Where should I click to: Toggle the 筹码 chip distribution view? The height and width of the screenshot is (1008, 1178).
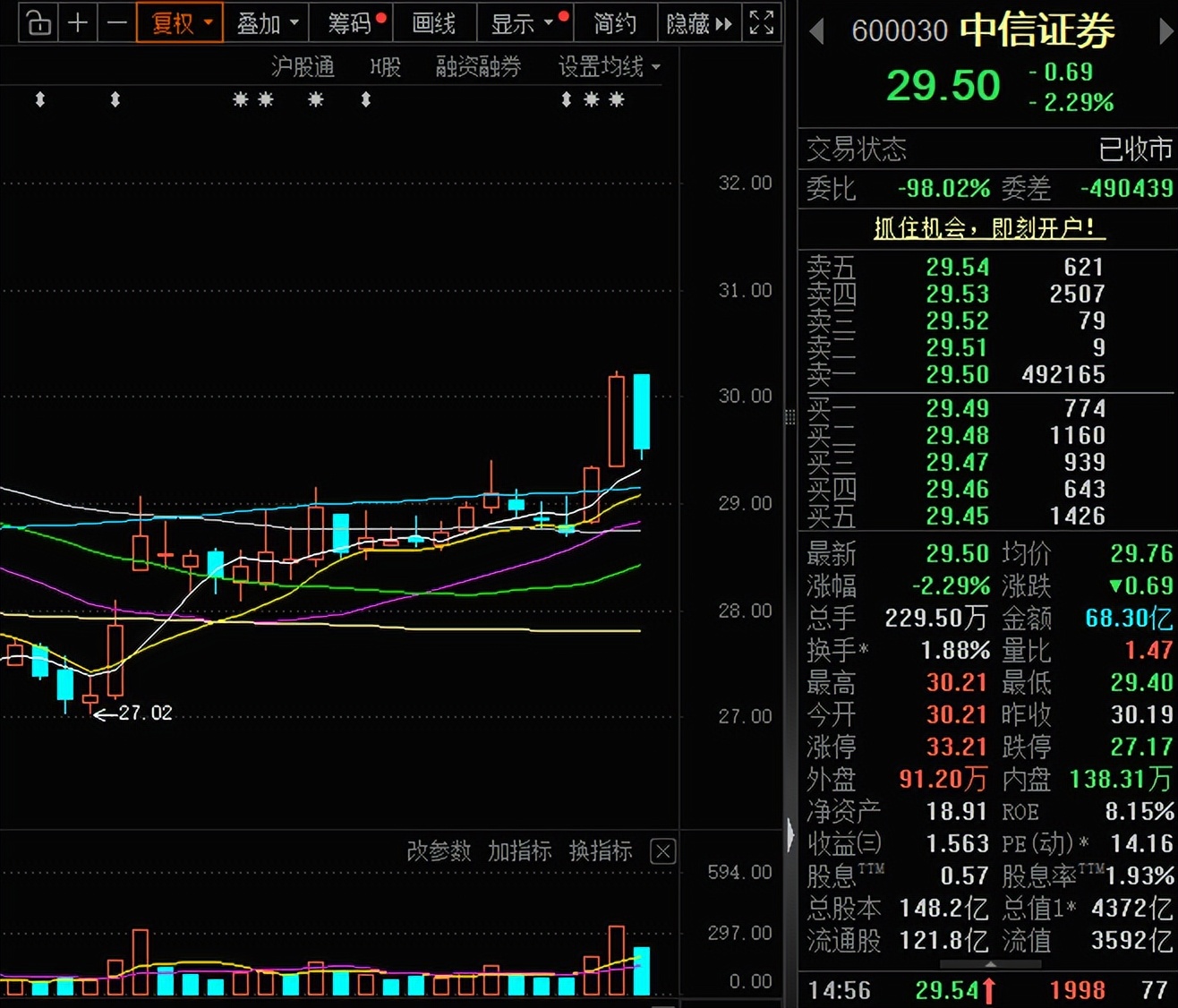pos(350,23)
